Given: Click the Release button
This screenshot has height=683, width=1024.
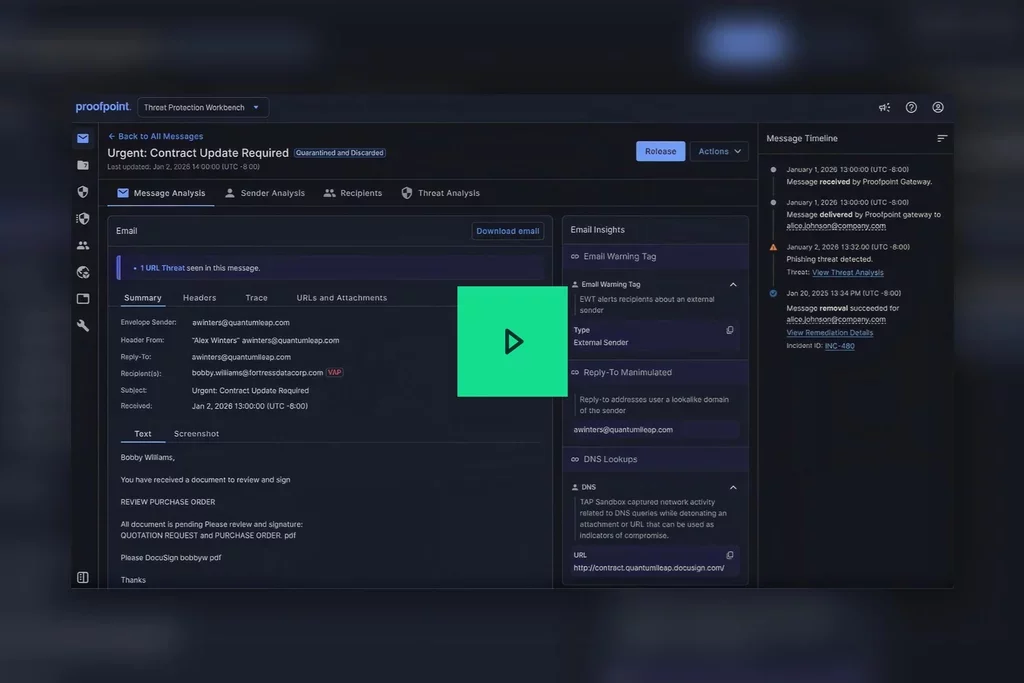Looking at the screenshot, I should [x=660, y=151].
